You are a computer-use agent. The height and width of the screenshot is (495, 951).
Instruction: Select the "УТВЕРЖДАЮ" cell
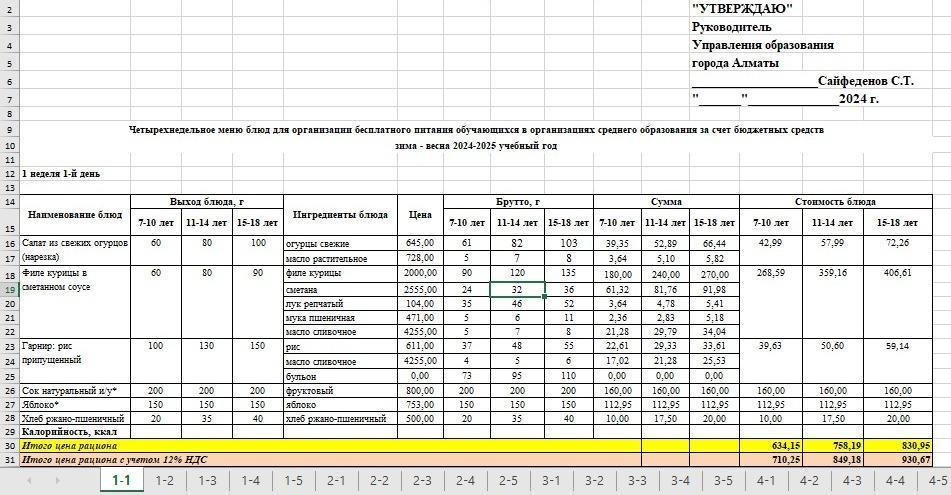pos(742,9)
